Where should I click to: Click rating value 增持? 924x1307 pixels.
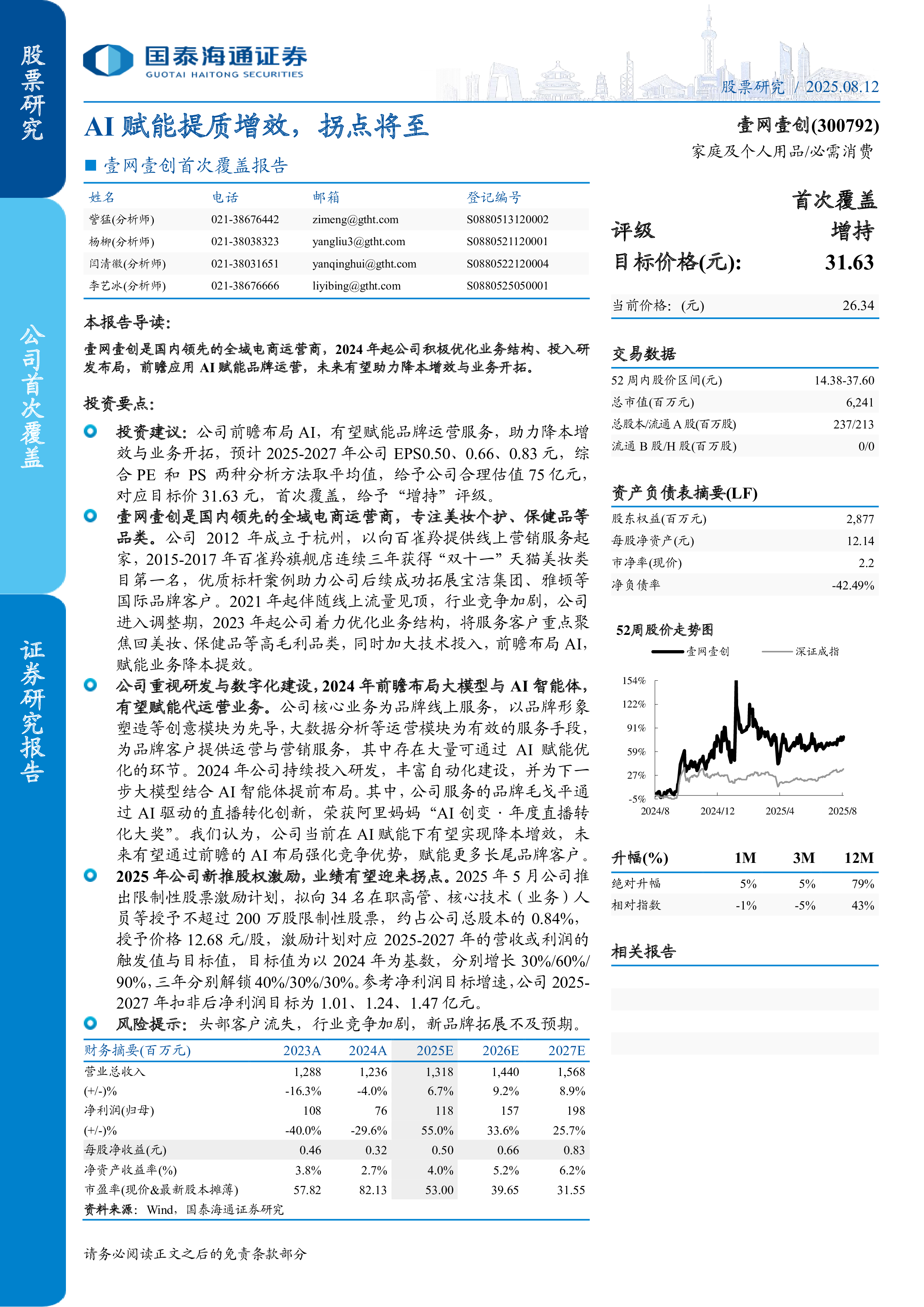click(852, 231)
